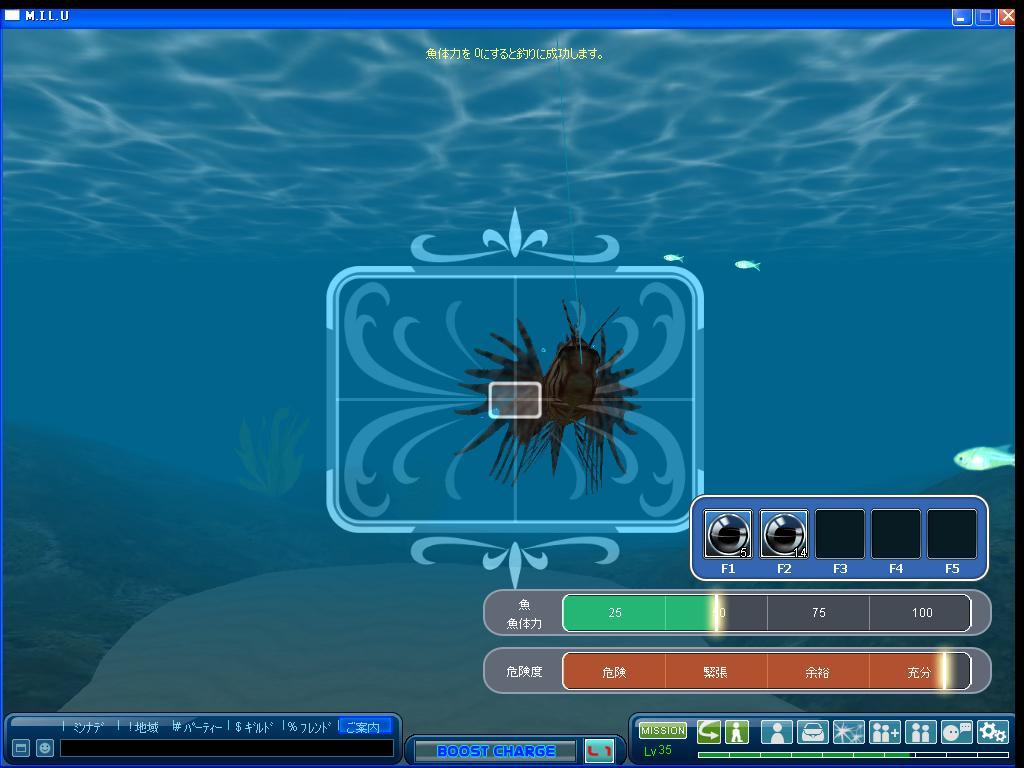
Task: Select the ギルド chat tab
Action: click(255, 727)
